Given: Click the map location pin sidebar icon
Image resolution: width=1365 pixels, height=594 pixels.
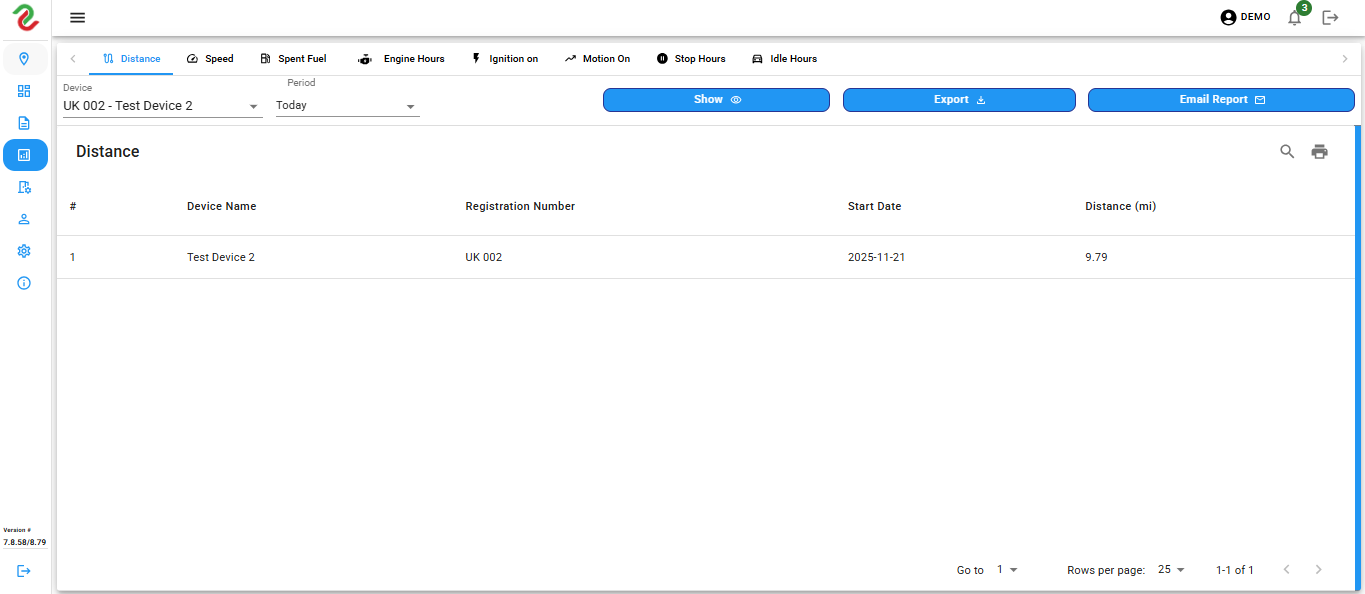Looking at the screenshot, I should pyautogui.click(x=24, y=59).
